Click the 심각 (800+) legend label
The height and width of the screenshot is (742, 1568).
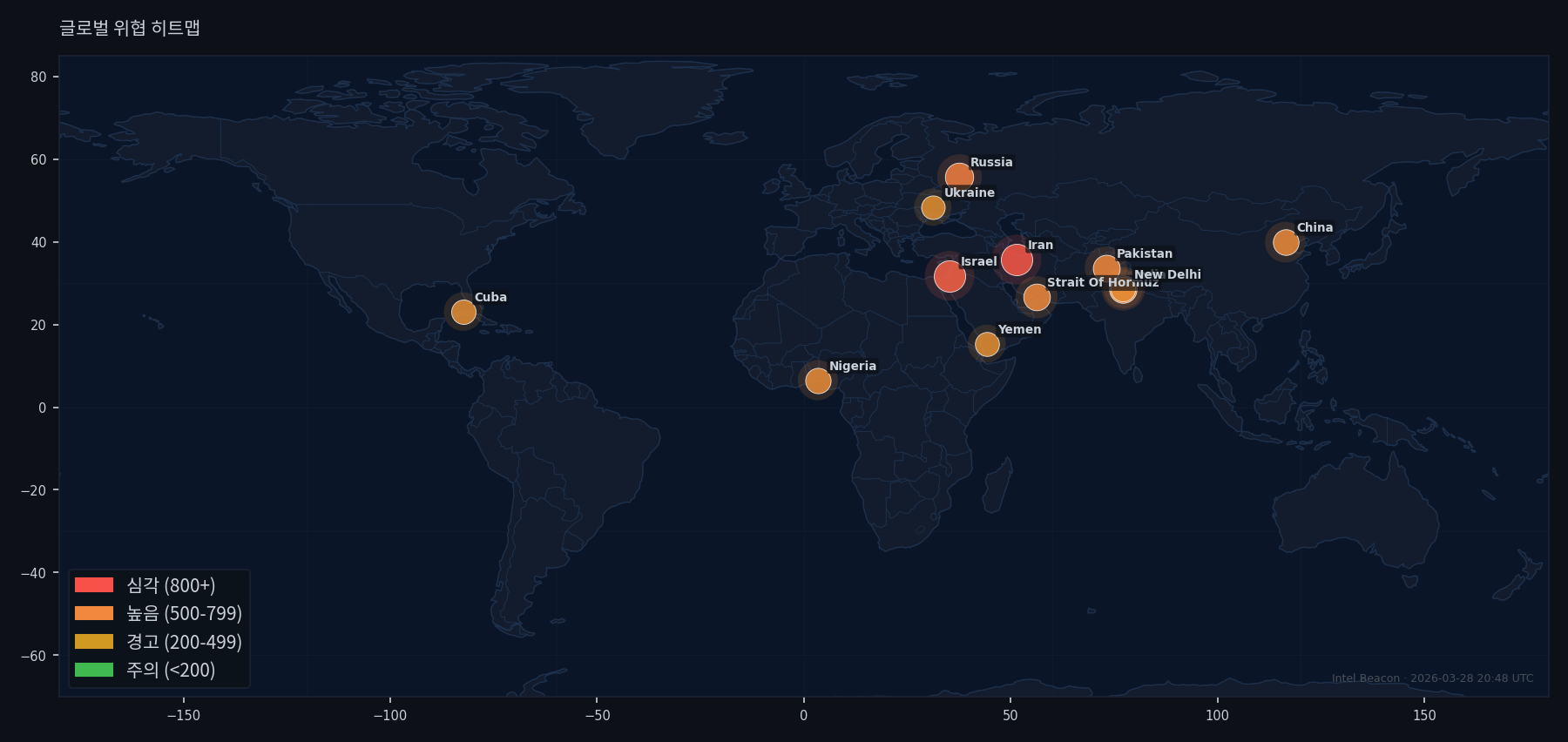click(x=171, y=585)
